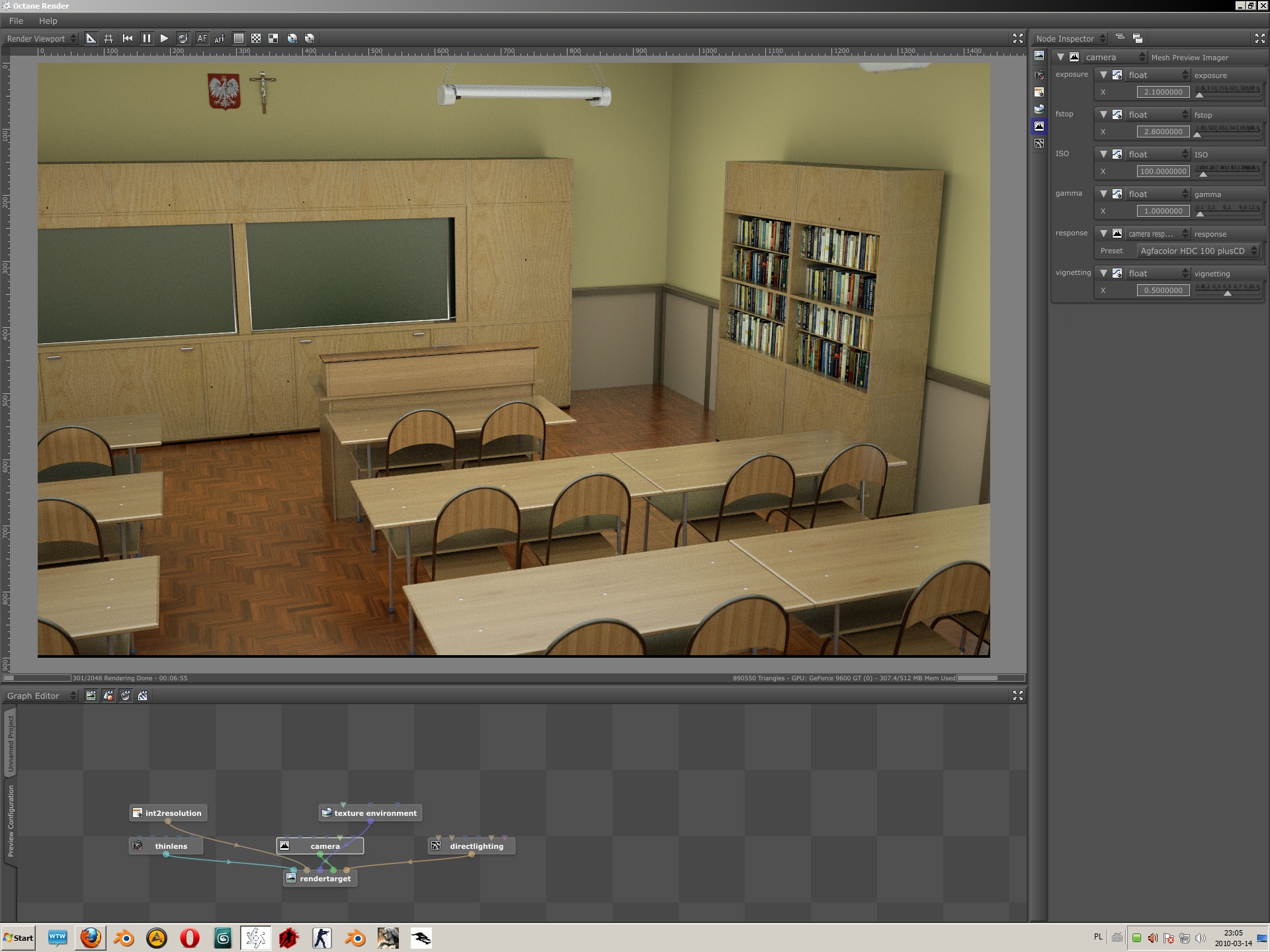Click the restart render icon
Screen dimensions: 1270x952
click(x=128, y=38)
